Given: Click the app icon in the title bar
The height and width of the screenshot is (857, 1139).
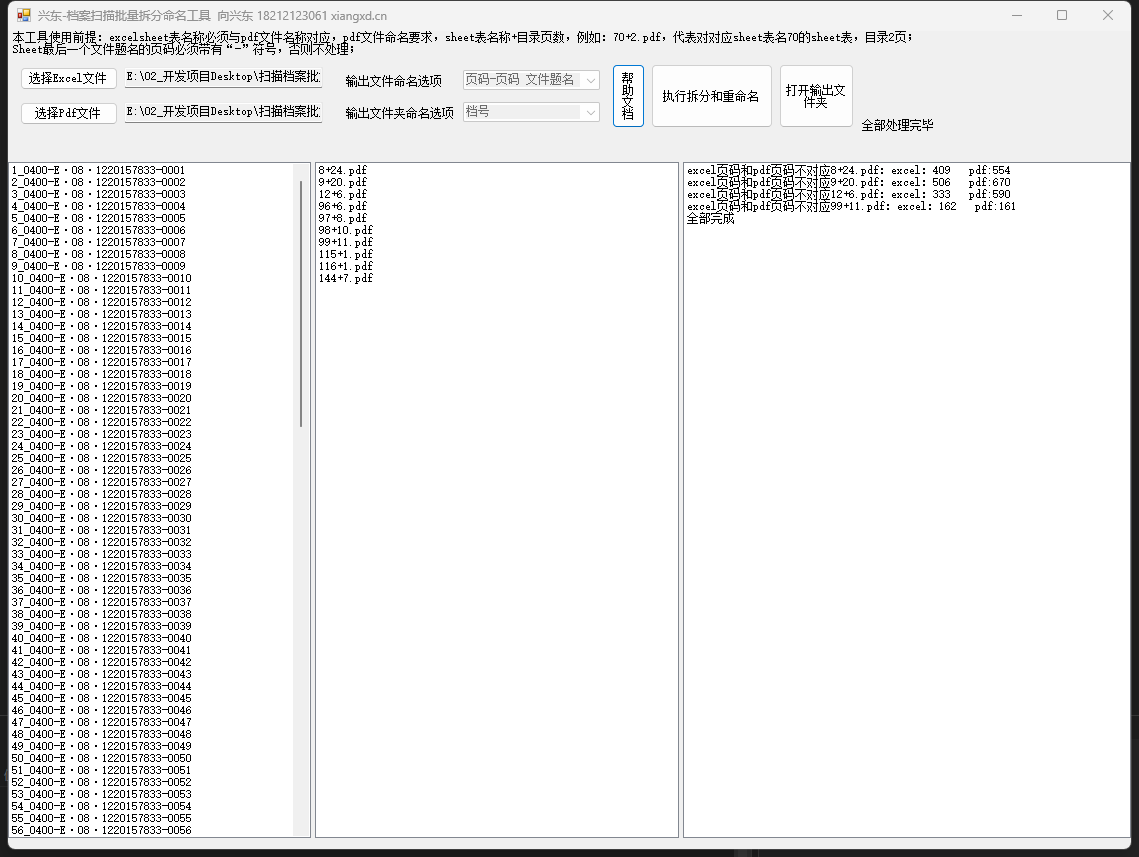Looking at the screenshot, I should (x=24, y=16).
